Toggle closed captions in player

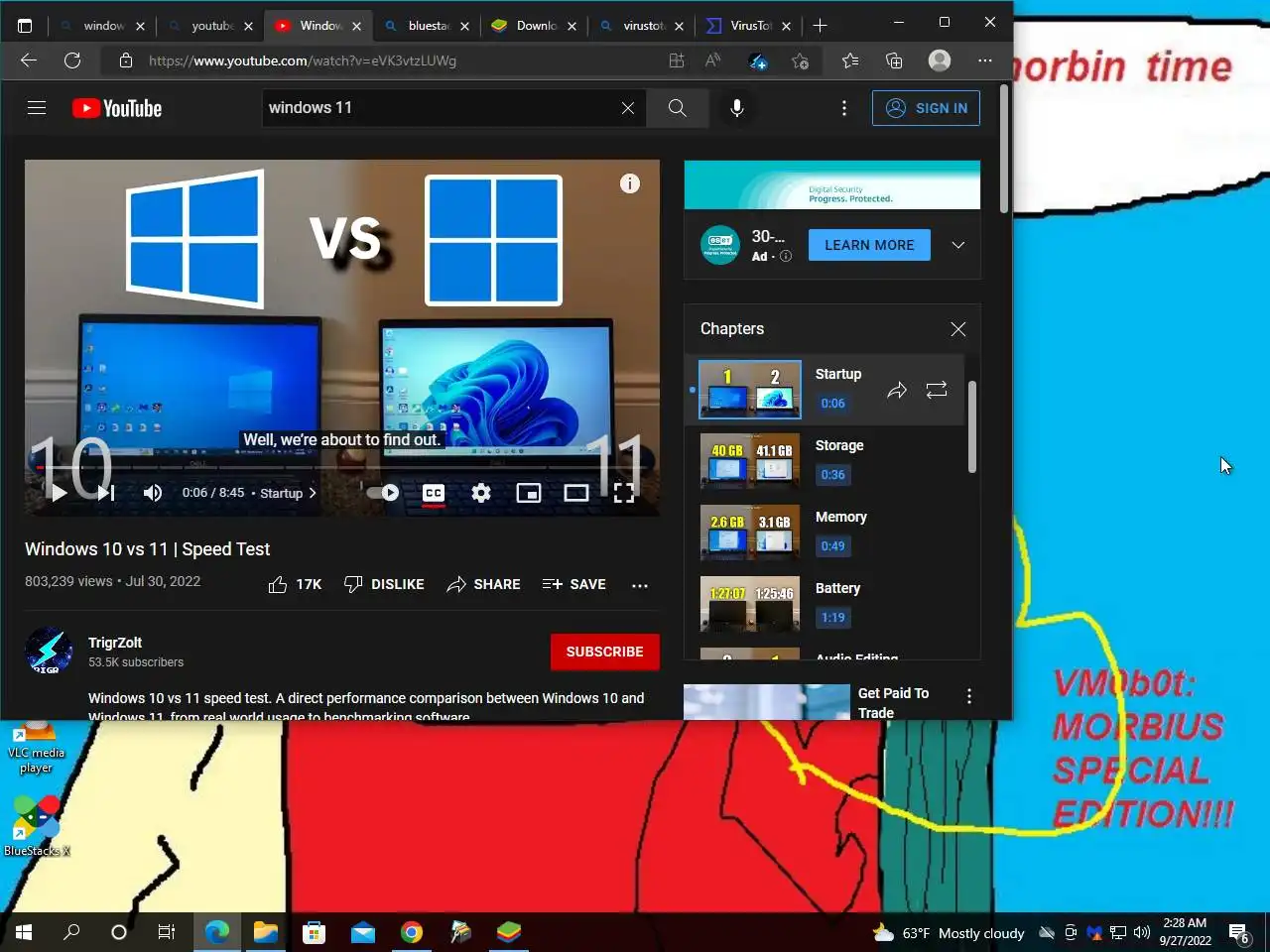coord(434,493)
